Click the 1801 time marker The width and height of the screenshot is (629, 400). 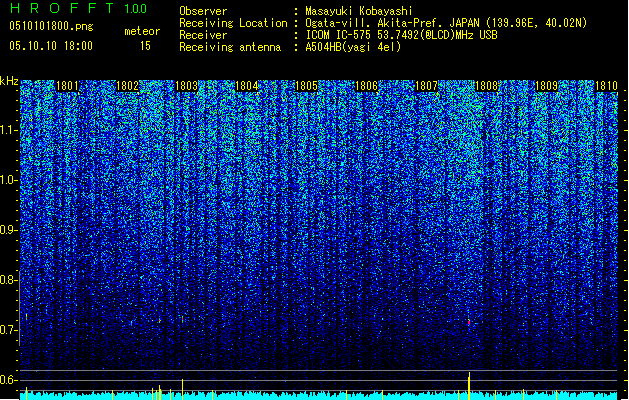(67, 86)
